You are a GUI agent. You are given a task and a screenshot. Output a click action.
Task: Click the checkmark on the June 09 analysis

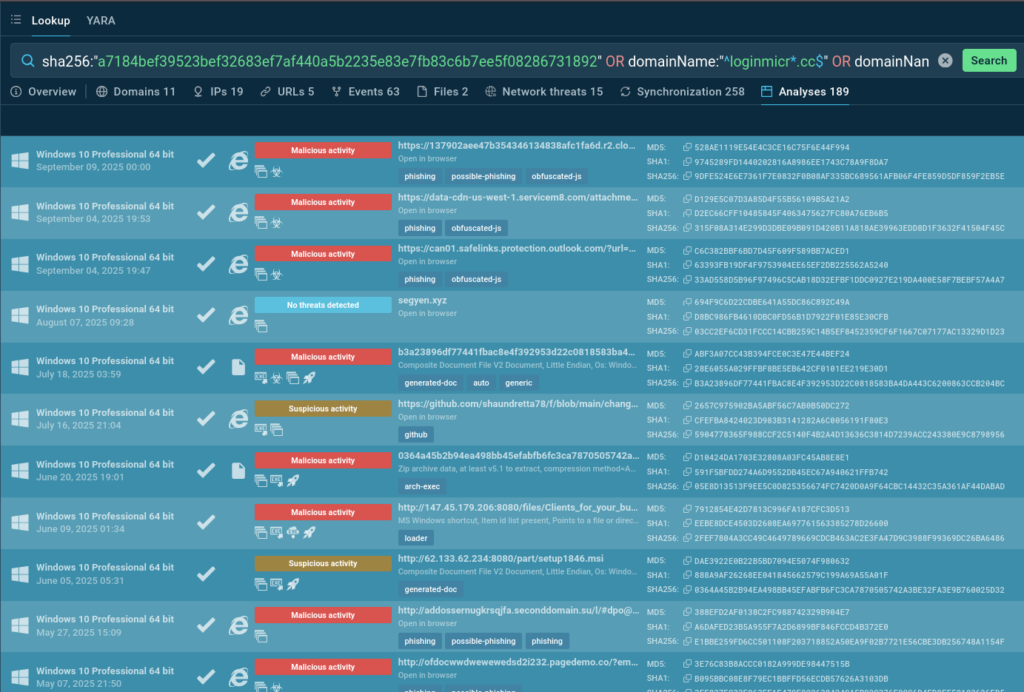click(206, 522)
